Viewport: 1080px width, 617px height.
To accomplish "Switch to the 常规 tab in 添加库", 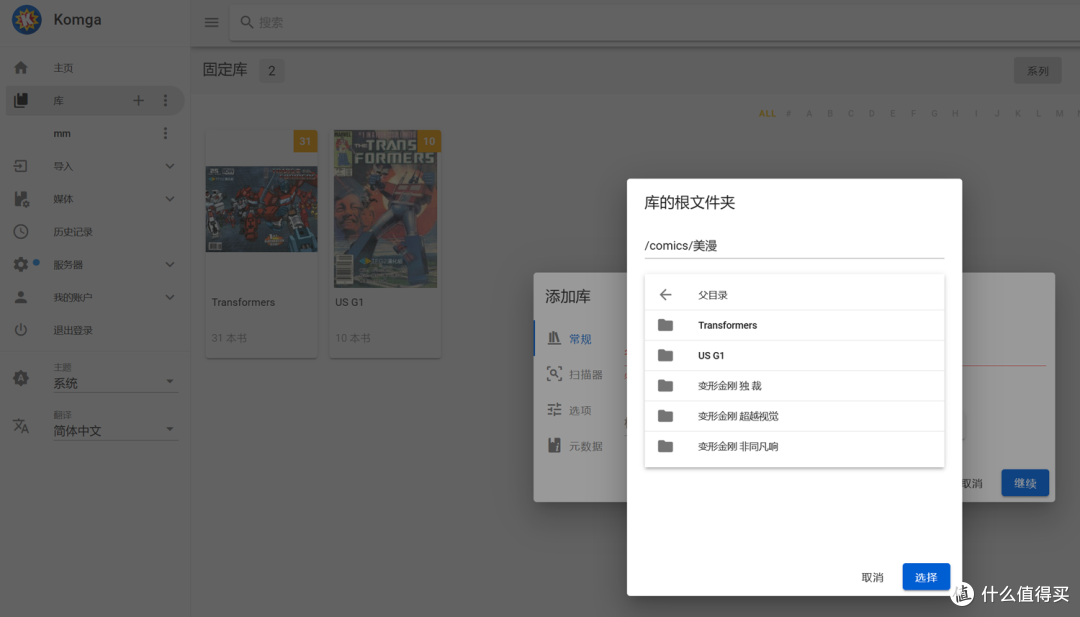I will [579, 338].
